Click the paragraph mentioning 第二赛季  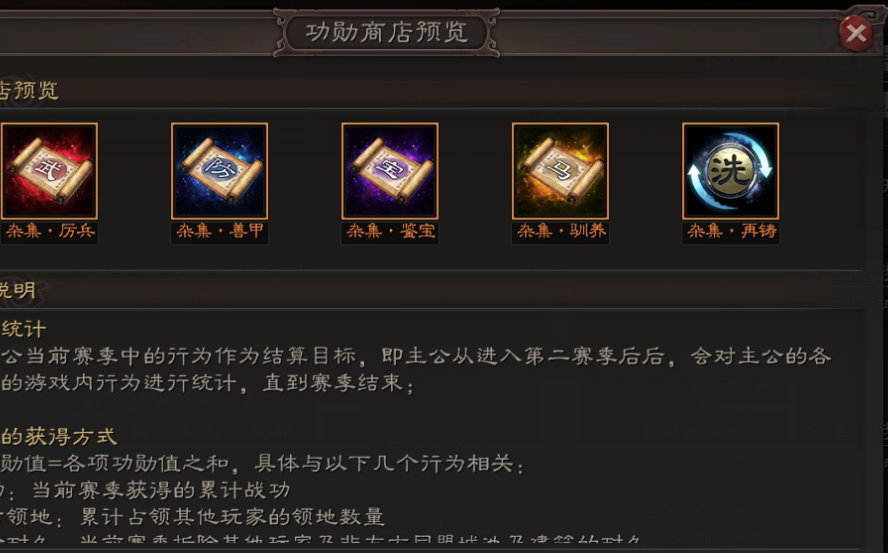416,369
